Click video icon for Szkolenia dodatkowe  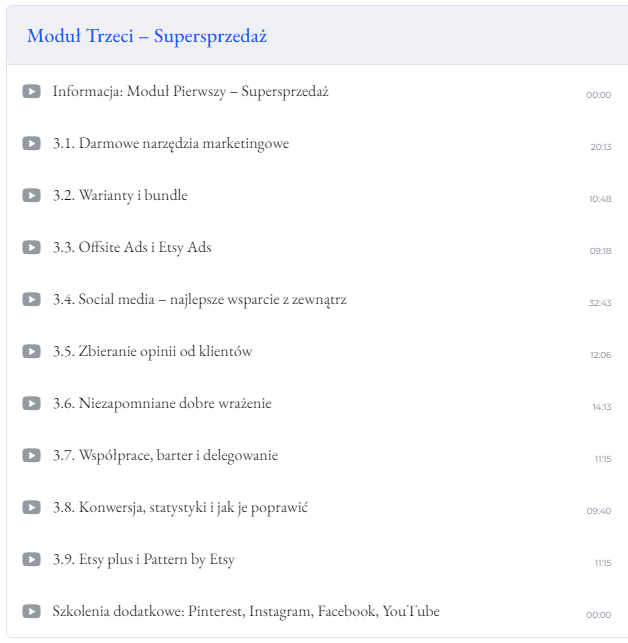click(32, 612)
